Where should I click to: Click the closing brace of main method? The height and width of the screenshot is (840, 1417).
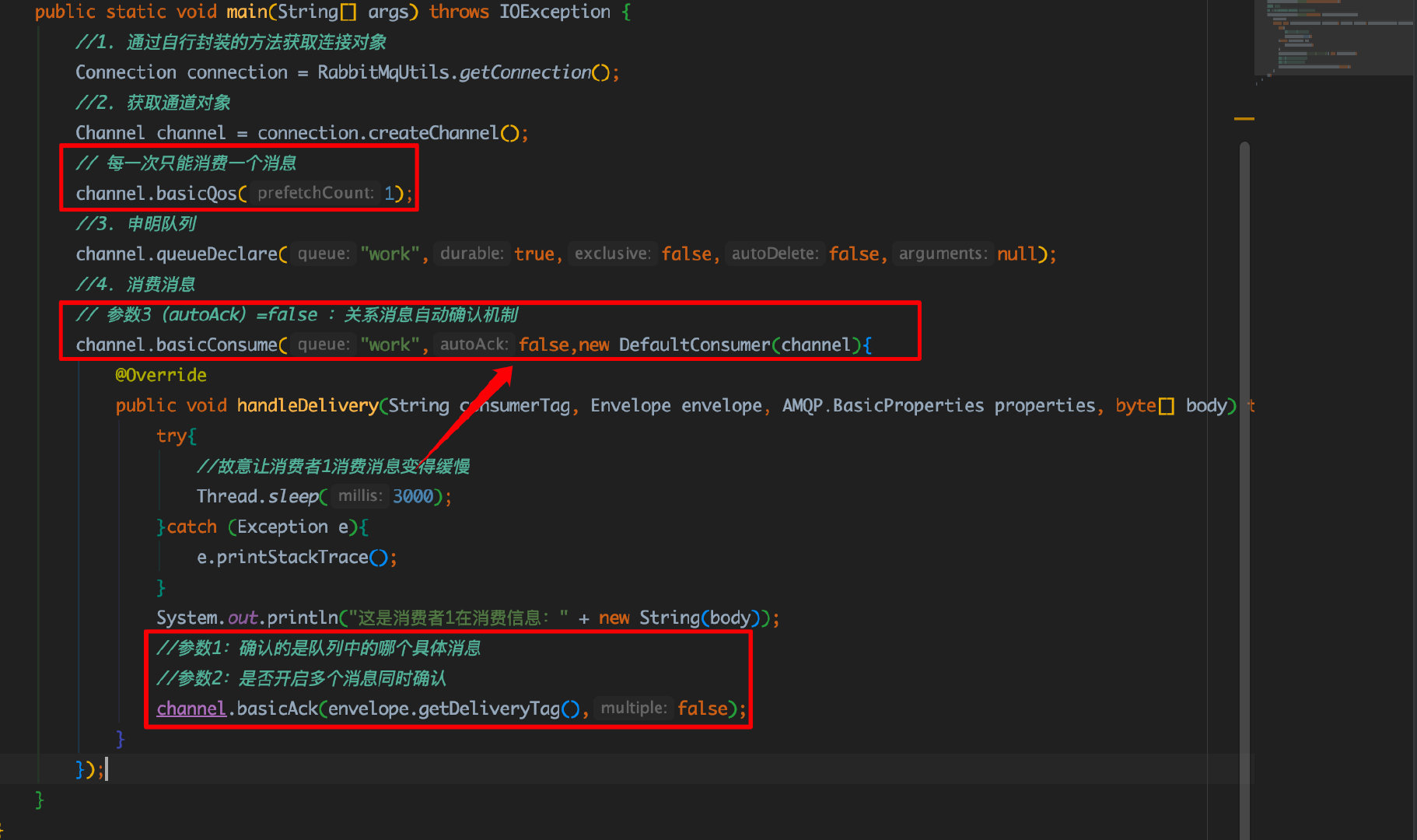(x=40, y=800)
